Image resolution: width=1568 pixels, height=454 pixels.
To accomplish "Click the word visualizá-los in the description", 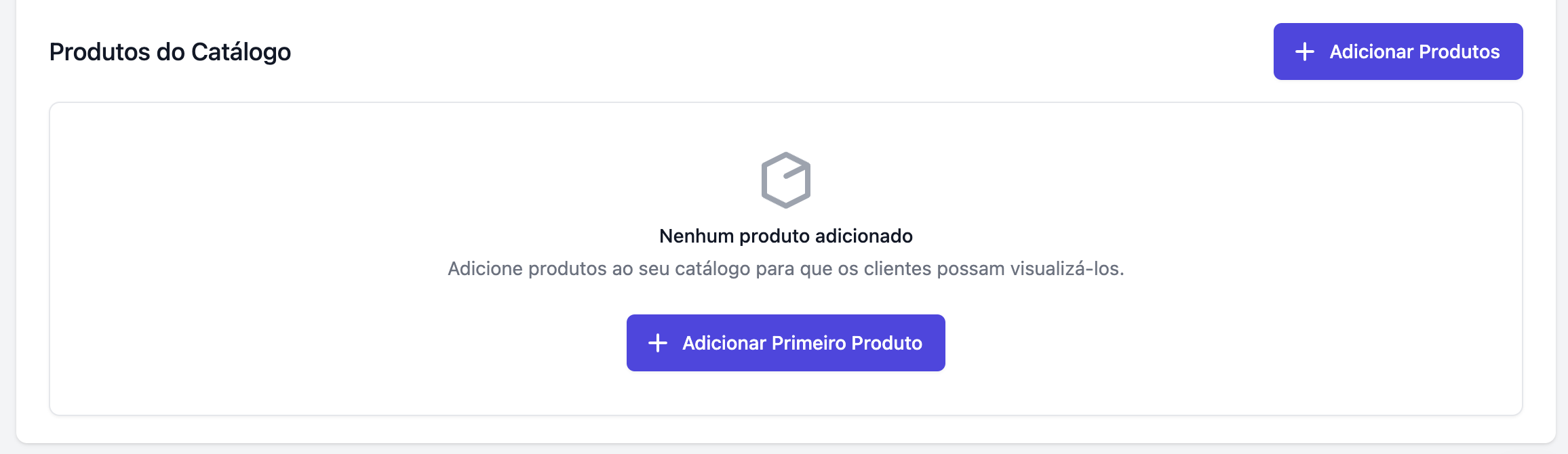I will (1066, 269).
